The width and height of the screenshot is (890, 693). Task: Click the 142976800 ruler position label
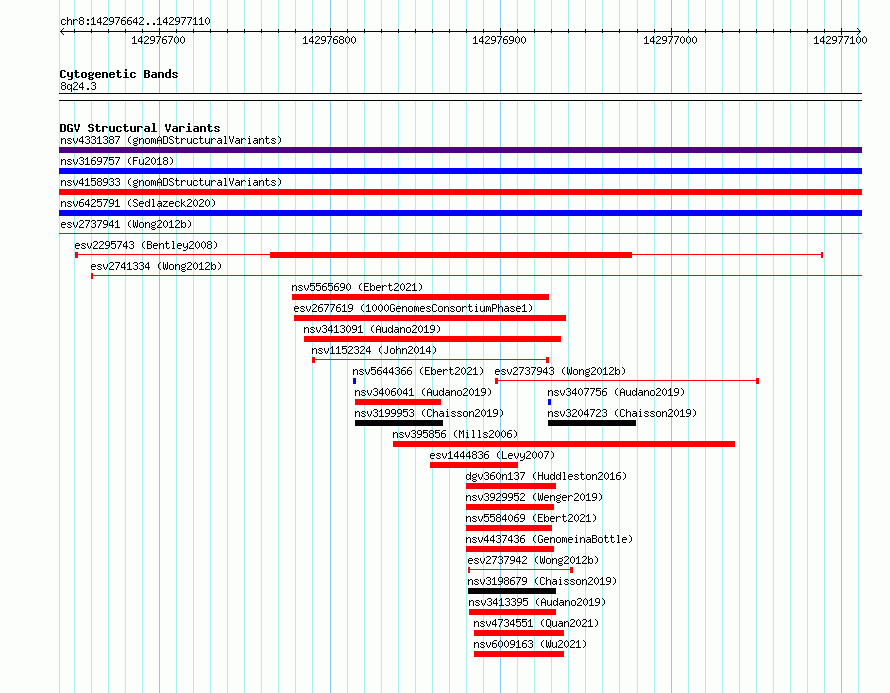click(329, 40)
